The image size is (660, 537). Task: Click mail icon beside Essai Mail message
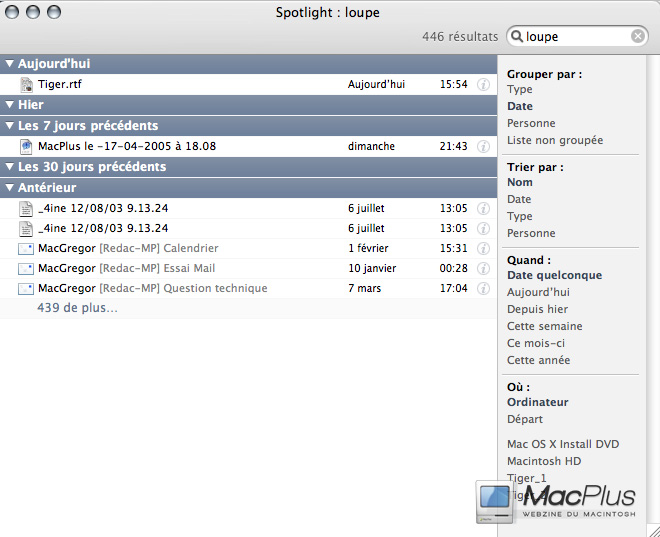[x=26, y=268]
